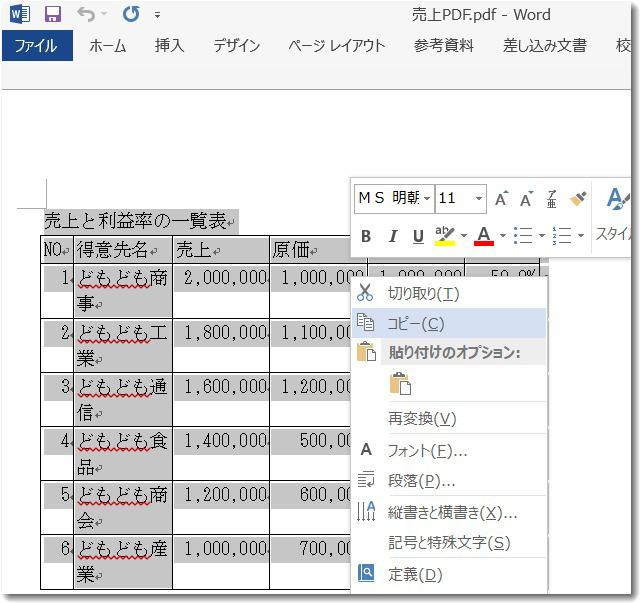Image resolution: width=640 pixels, height=603 pixels.
Task: Apply the yellow text highlight color
Action: [x=445, y=236]
